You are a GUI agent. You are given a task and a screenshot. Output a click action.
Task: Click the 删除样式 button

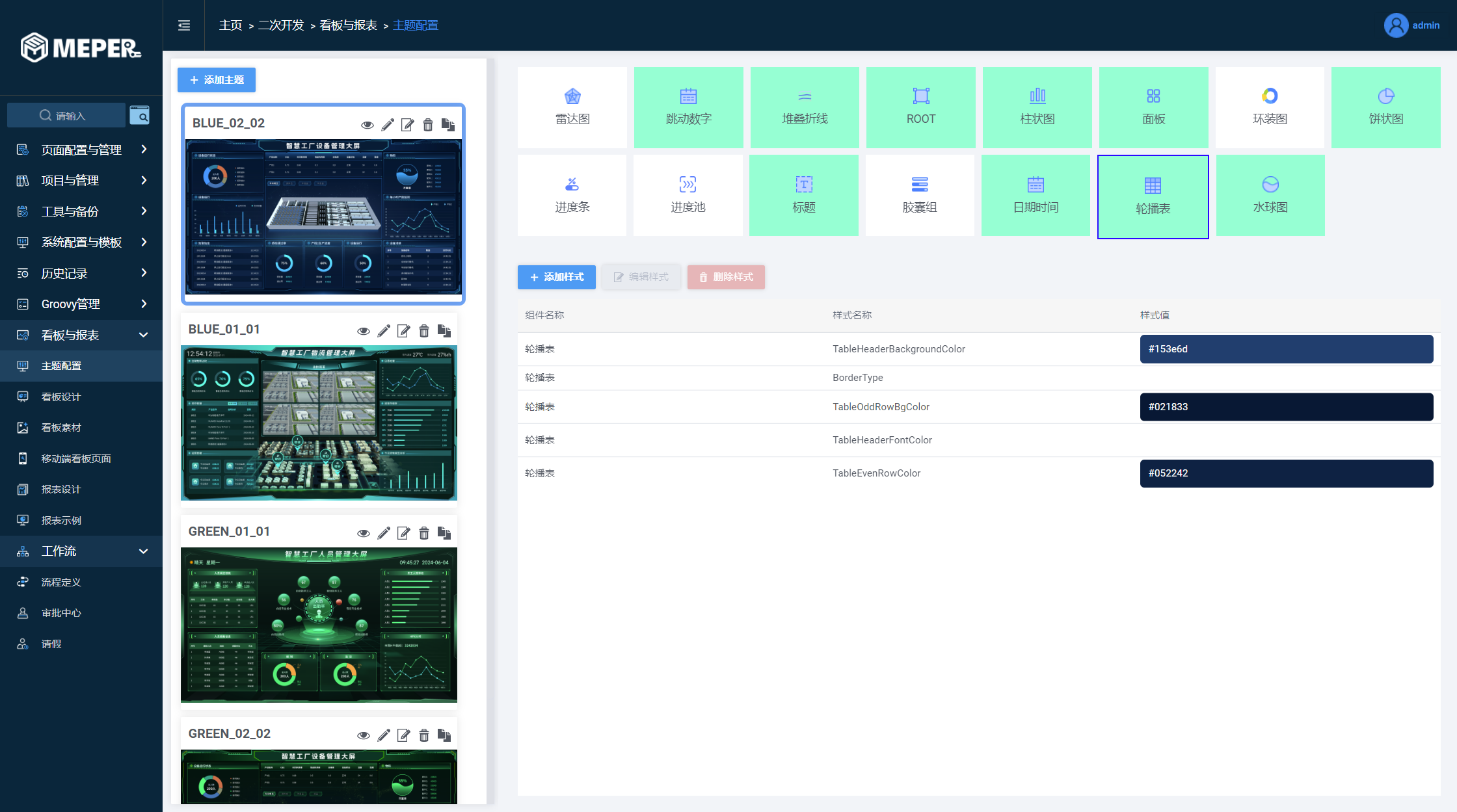click(x=726, y=277)
